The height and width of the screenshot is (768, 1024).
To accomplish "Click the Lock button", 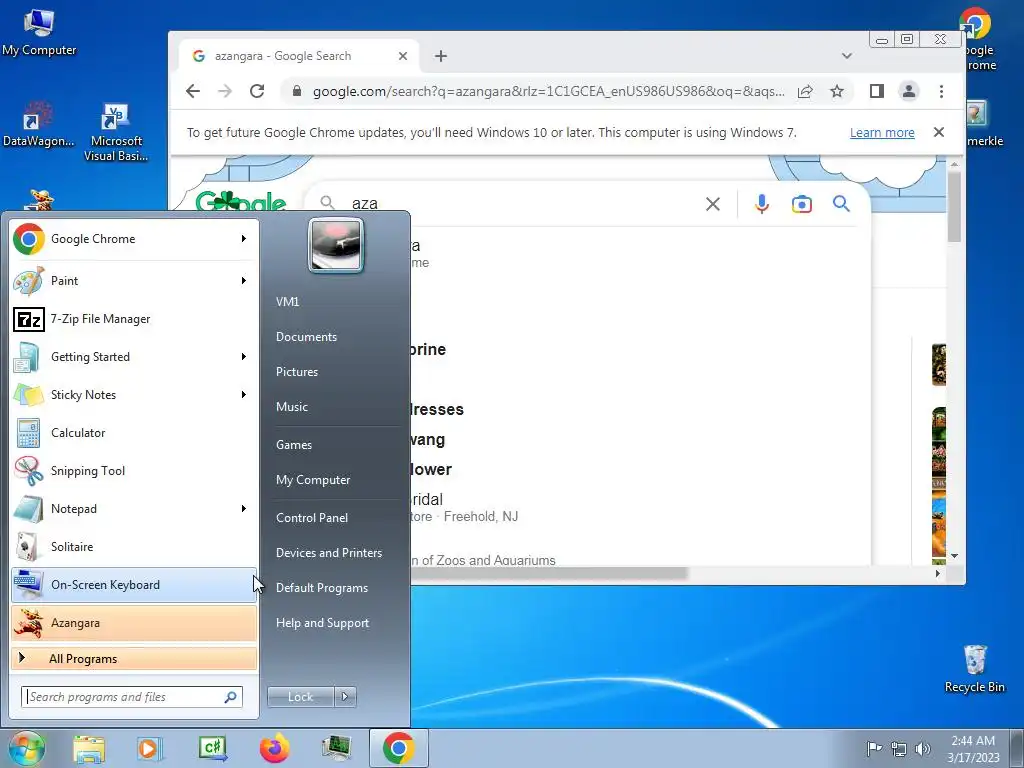I will click(x=301, y=697).
